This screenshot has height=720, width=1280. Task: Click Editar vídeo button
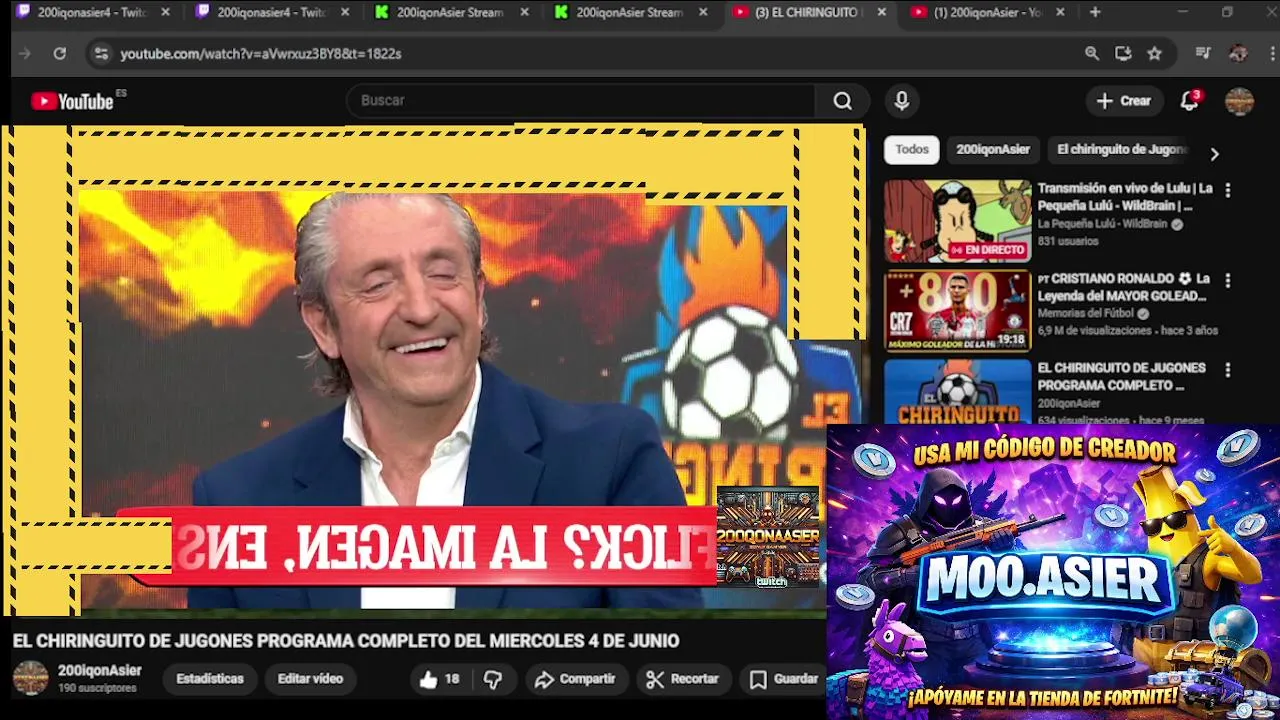(310, 679)
